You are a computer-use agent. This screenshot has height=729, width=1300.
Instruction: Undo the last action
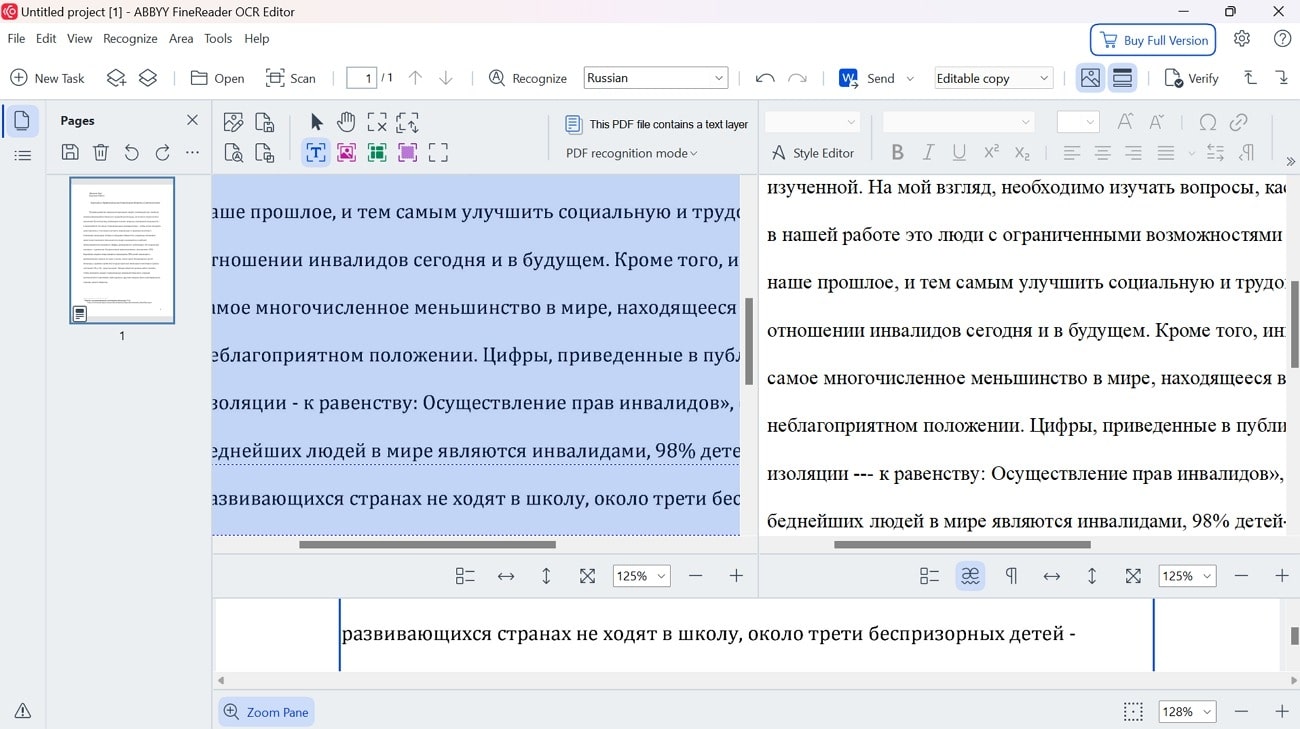coord(765,78)
